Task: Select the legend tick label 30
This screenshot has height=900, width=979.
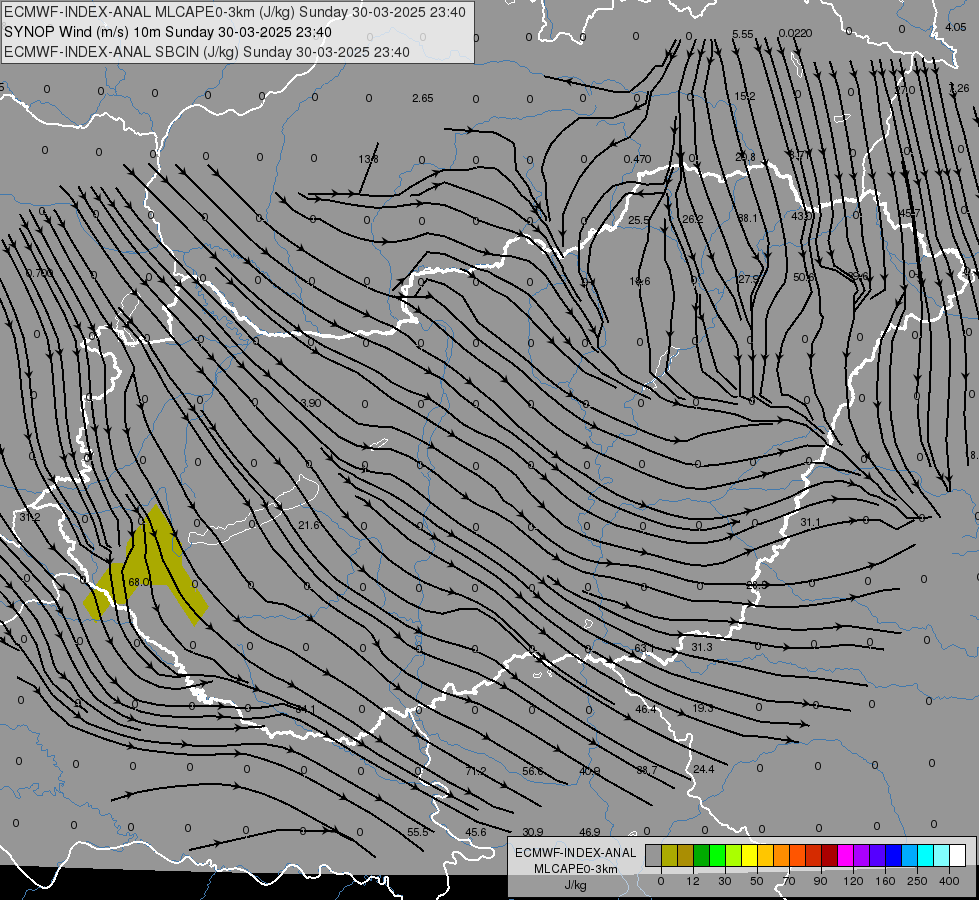Action: tap(724, 881)
